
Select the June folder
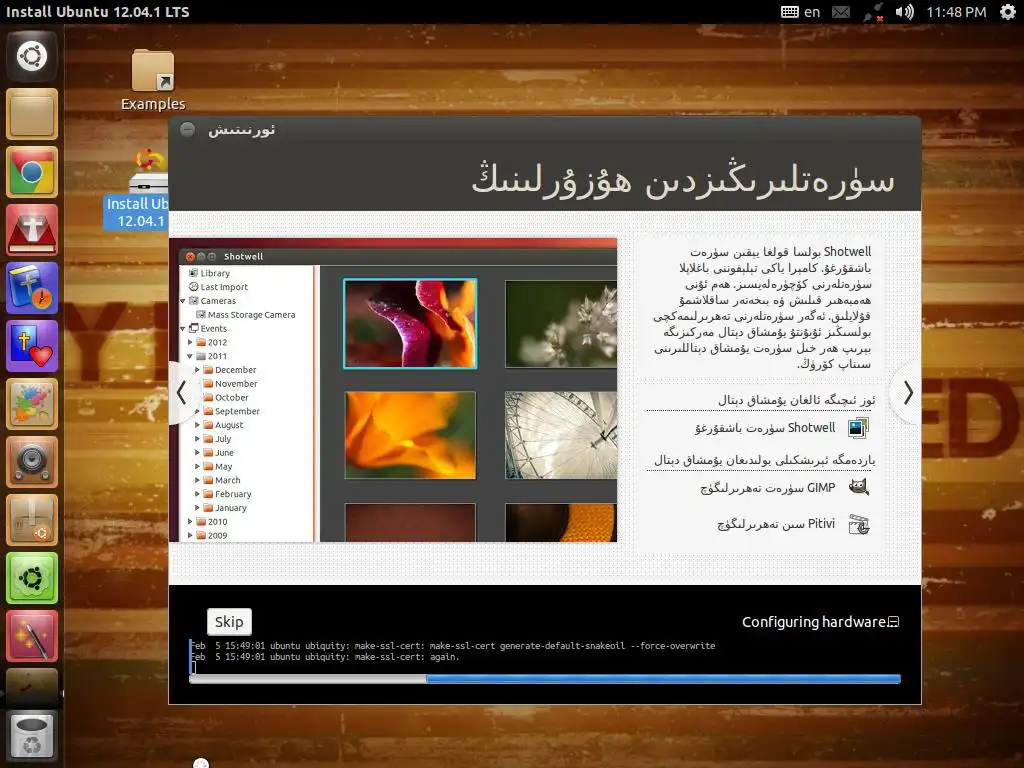[x=218, y=453]
